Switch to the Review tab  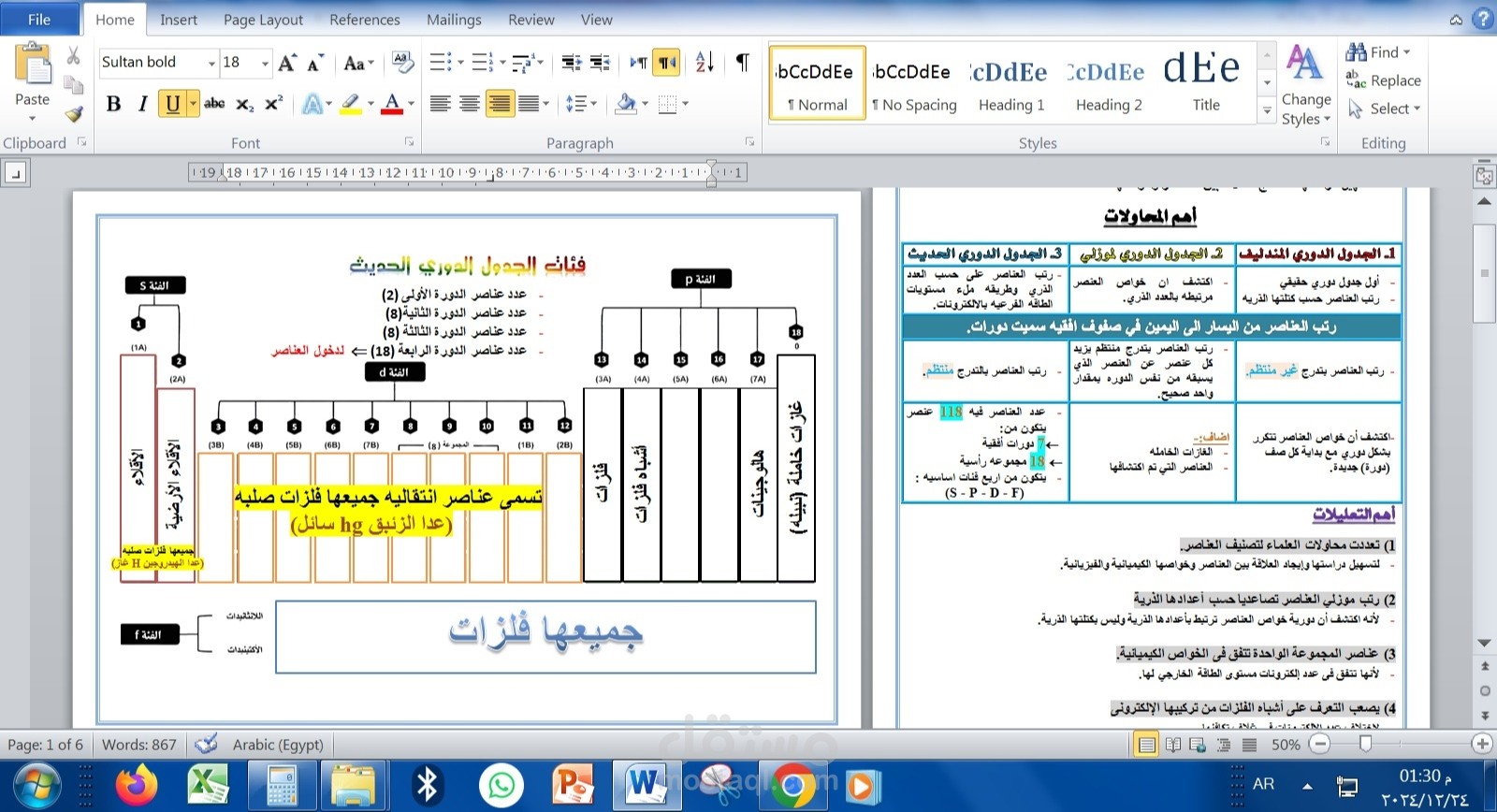pyautogui.click(x=530, y=20)
